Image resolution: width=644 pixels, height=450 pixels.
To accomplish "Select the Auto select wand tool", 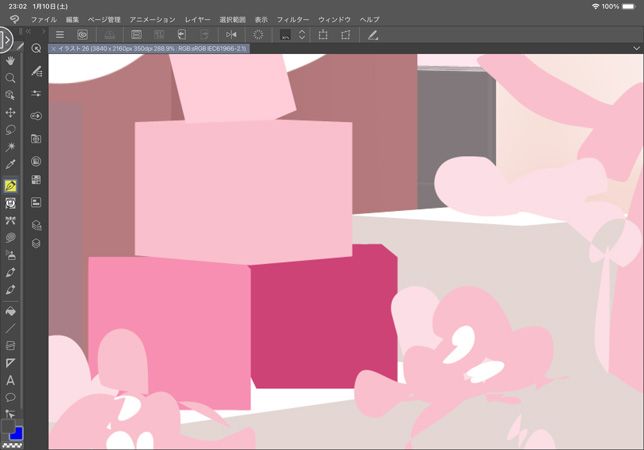I will (11, 147).
